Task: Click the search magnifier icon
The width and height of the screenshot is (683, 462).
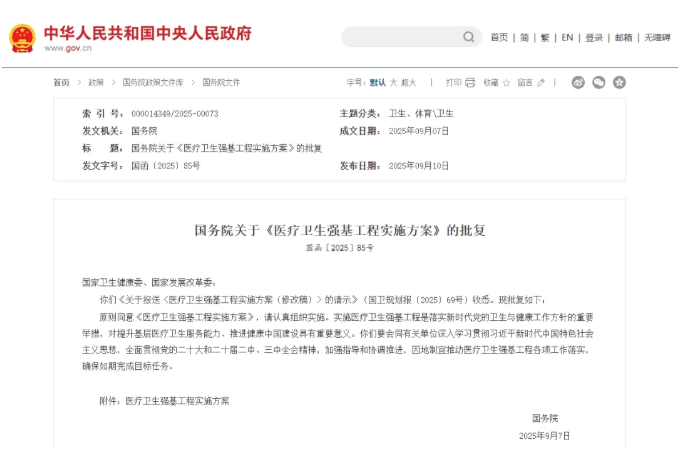Action: 470,37
